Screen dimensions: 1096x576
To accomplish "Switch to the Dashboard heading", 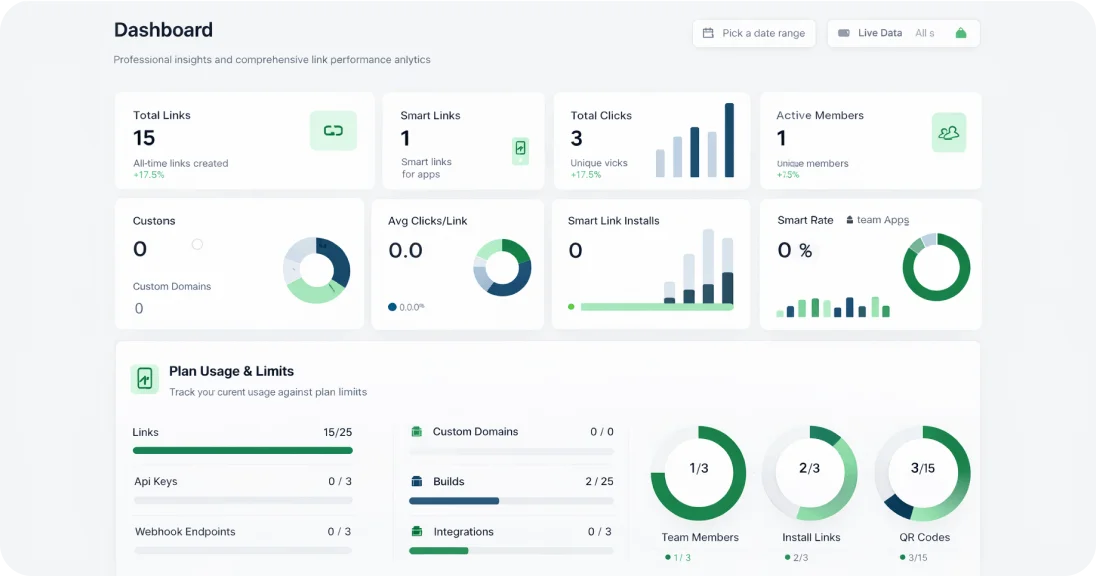I will pyautogui.click(x=163, y=30).
